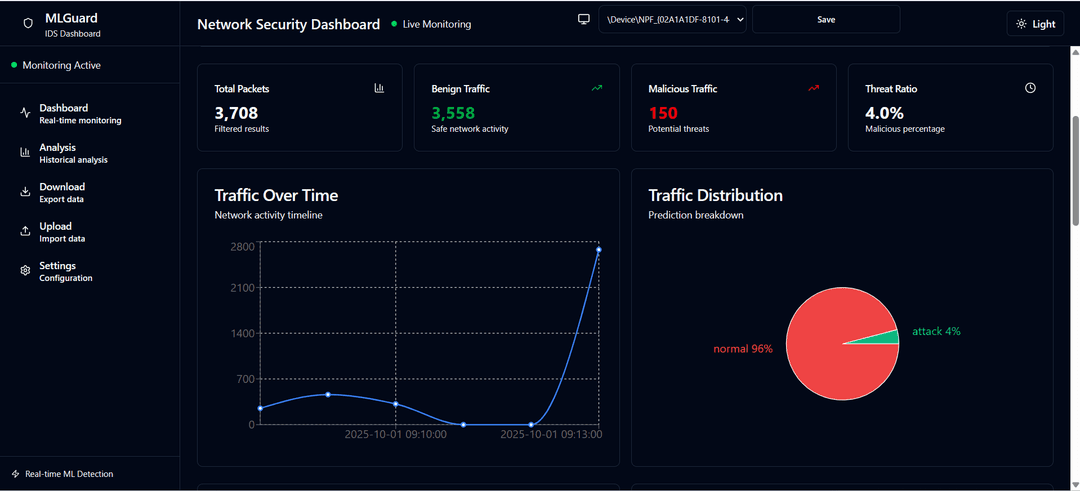Click the bar chart icon on Total Packets
Viewport: 1080px width, 491px height.
tap(379, 88)
